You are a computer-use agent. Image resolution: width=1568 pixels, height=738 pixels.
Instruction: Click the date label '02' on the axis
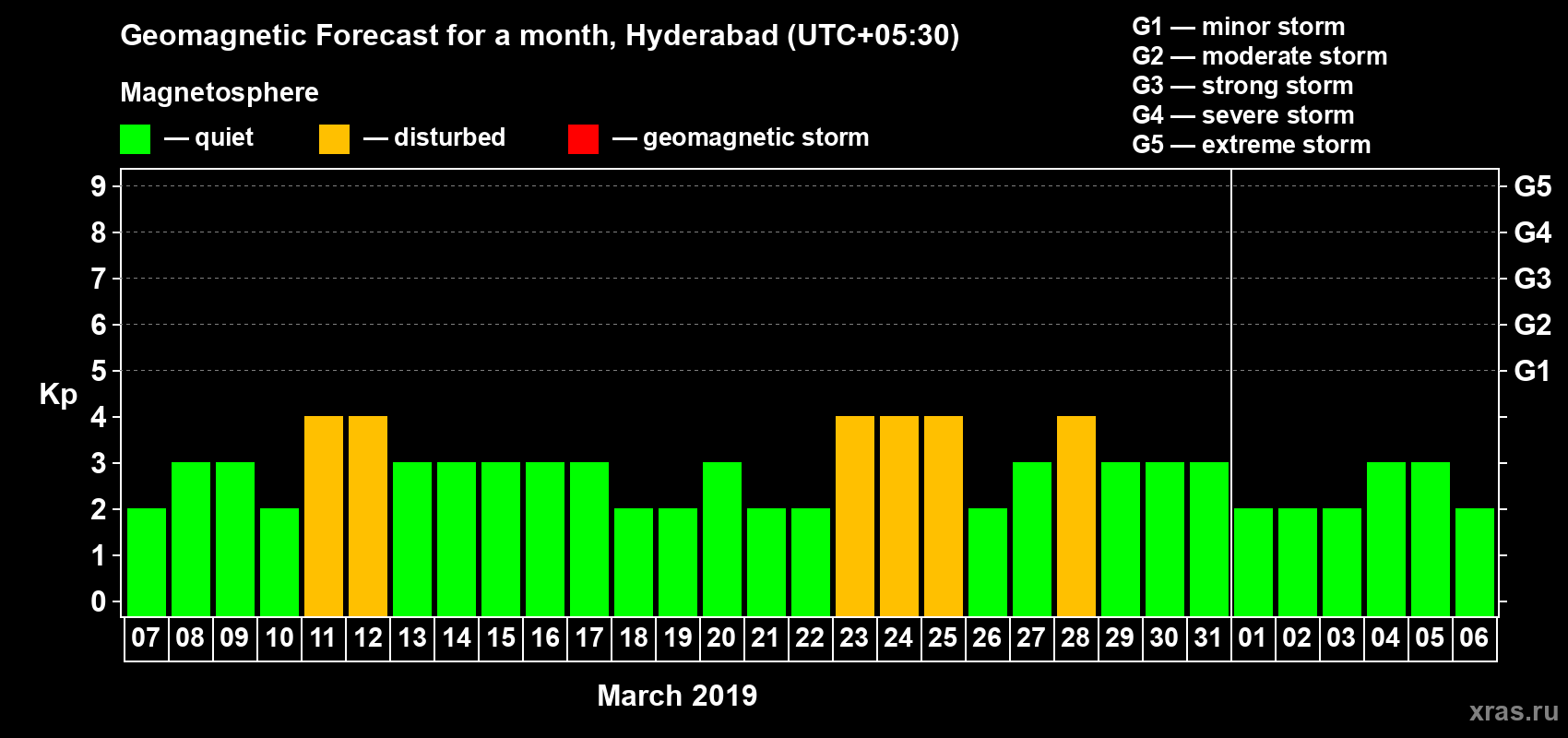click(x=1297, y=638)
